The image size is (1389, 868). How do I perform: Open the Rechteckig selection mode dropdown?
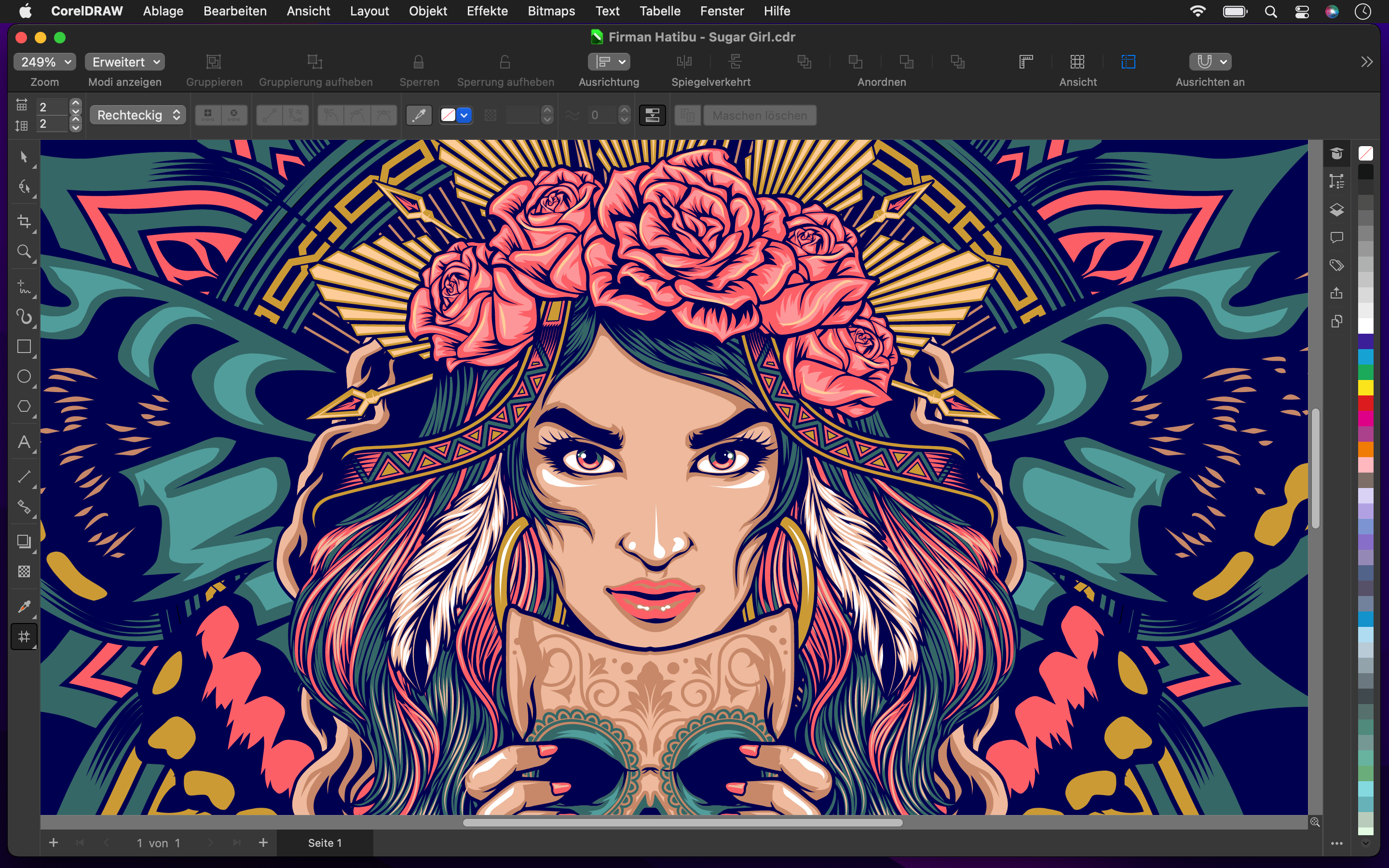(x=138, y=115)
